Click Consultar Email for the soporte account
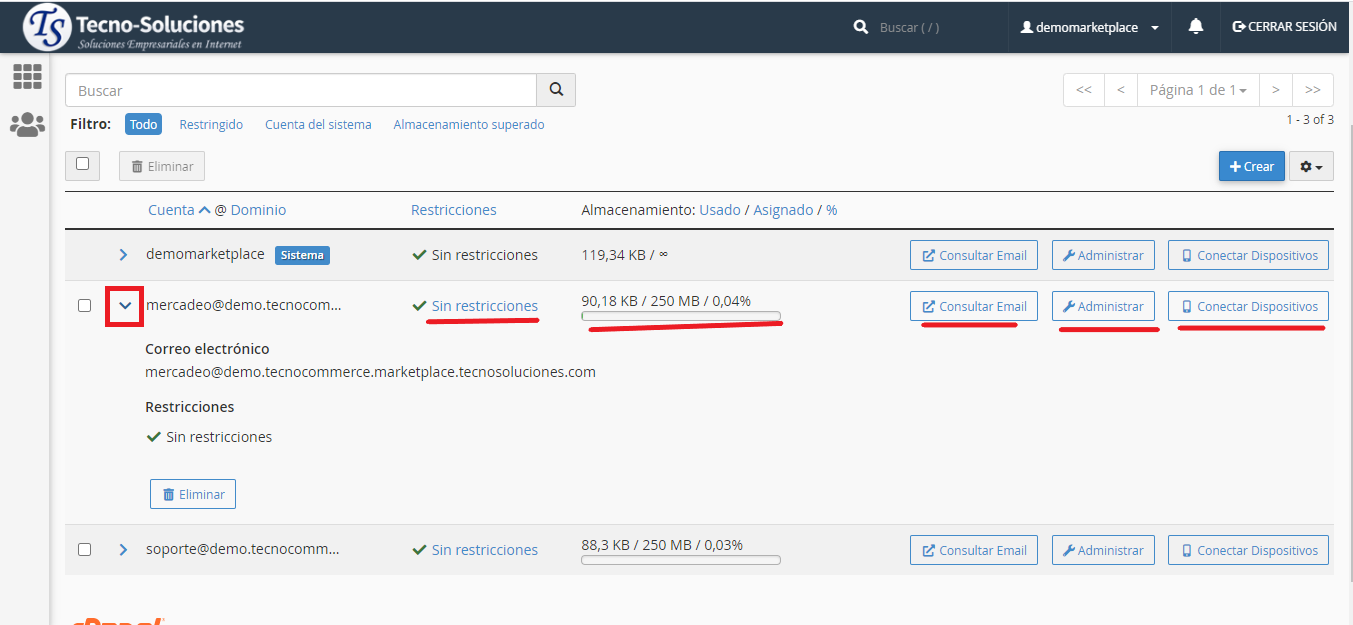 [x=973, y=549]
